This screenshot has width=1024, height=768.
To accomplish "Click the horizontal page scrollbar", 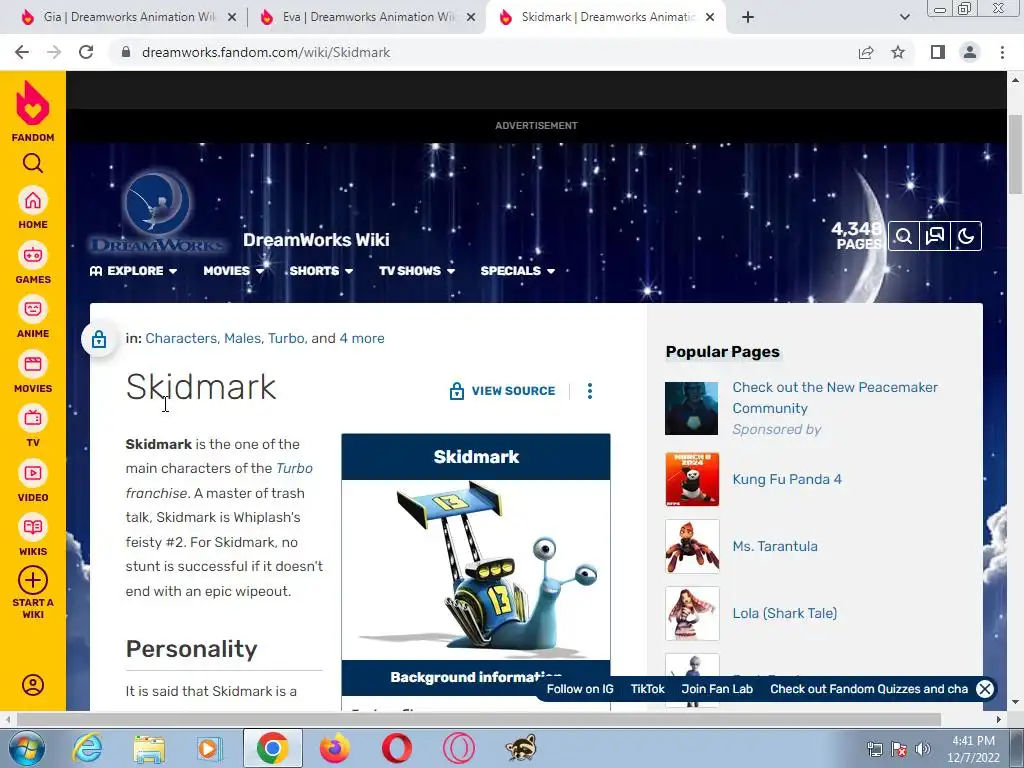I will point(479,720).
